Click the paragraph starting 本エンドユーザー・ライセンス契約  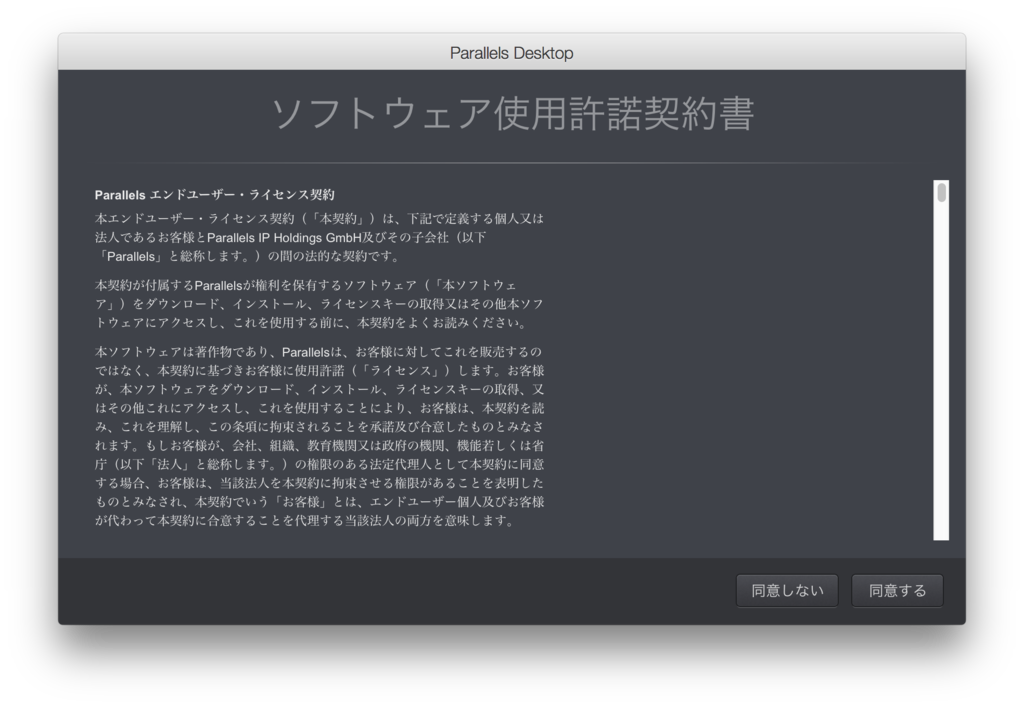[x=319, y=237]
